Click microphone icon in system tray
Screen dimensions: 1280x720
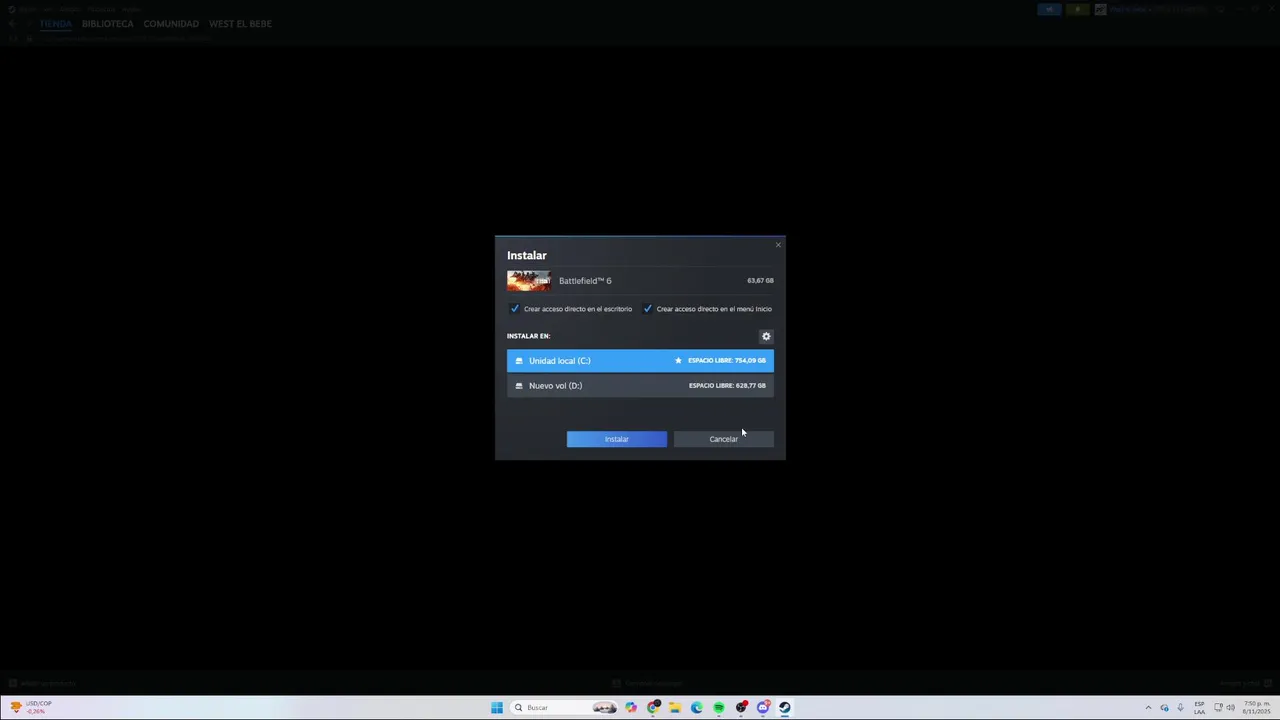1180,707
